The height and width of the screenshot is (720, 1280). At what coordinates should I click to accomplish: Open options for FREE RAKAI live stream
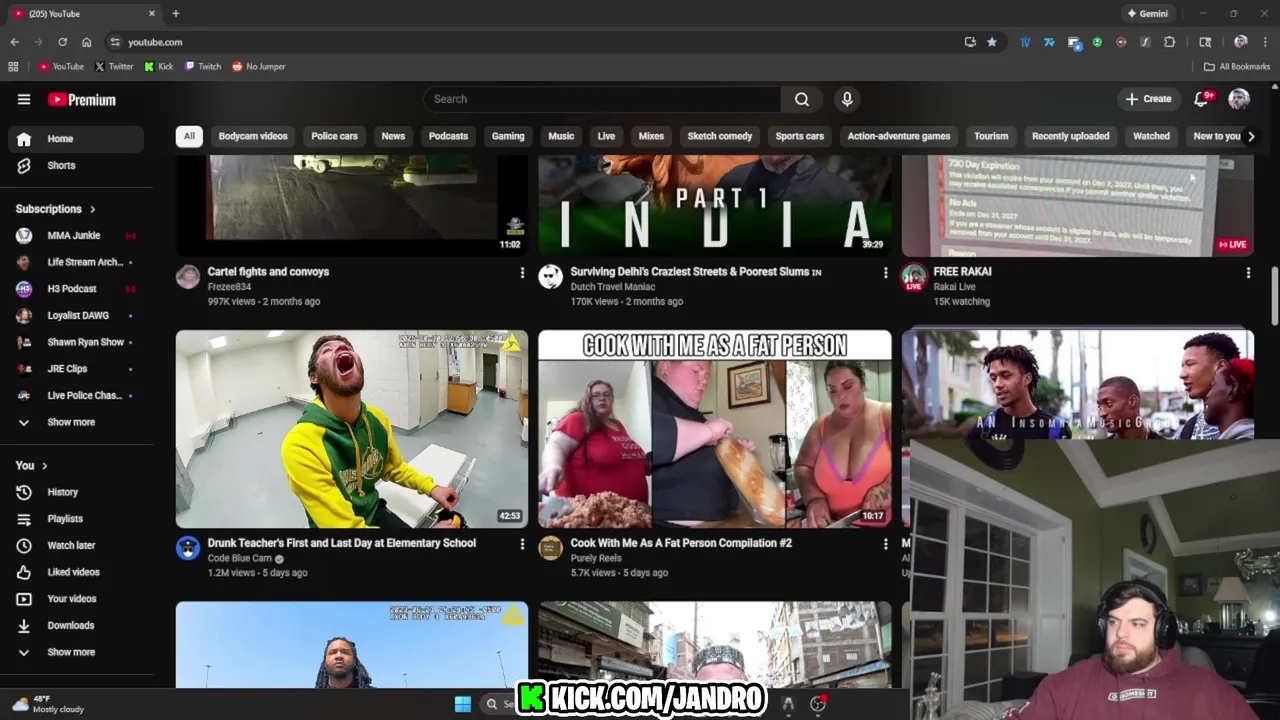point(1247,272)
